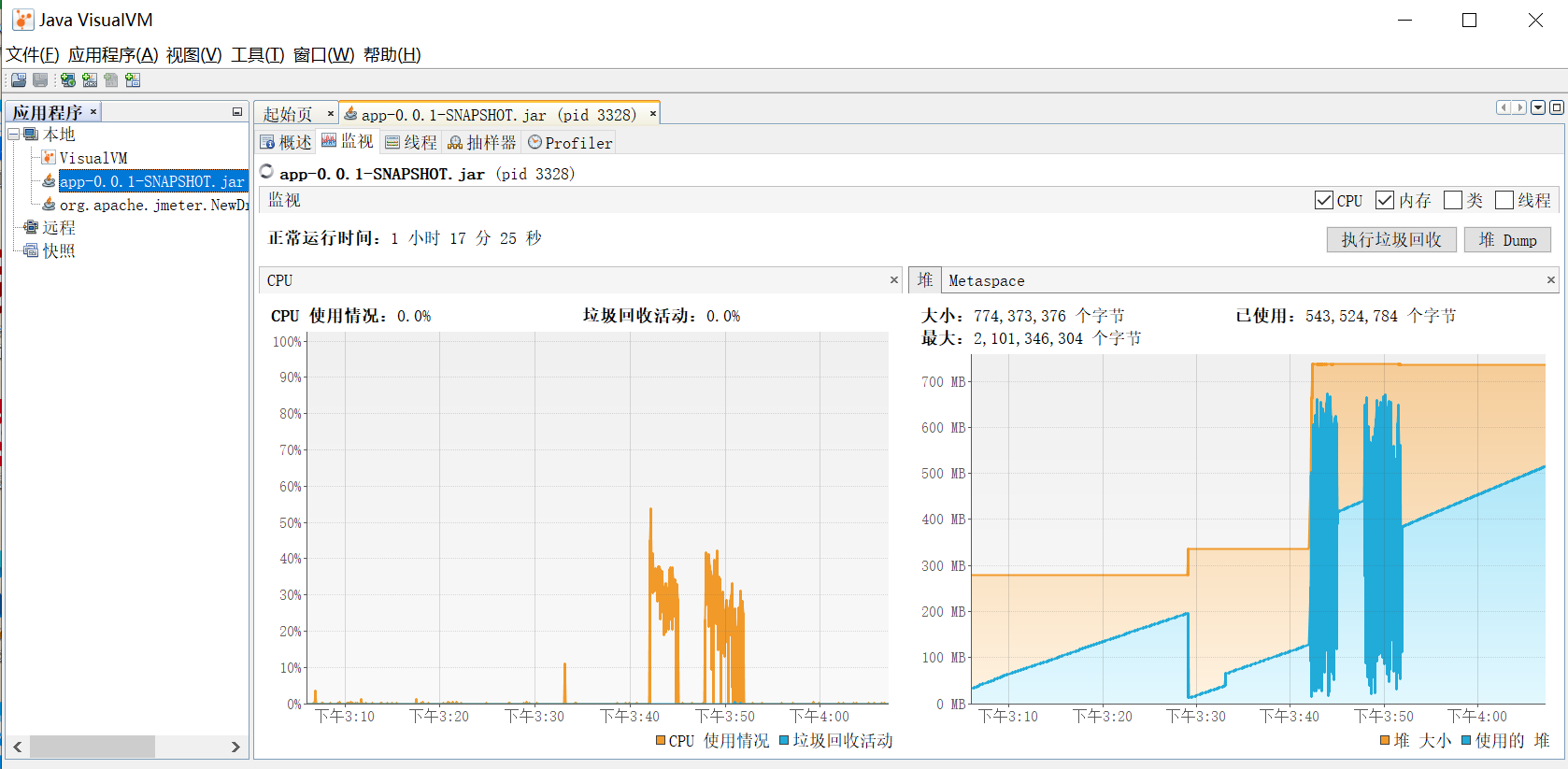Switch to the Metaspace tab
Screen dimensions: 1568x769
(987, 280)
